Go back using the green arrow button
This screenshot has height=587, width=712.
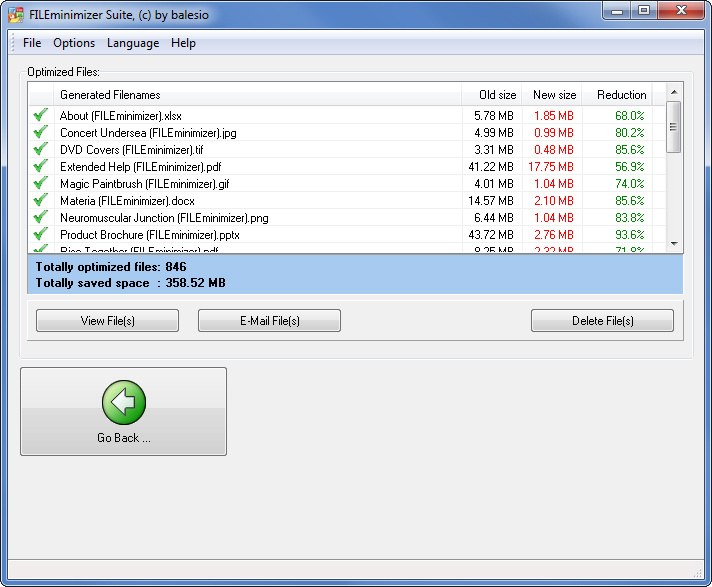pos(124,411)
